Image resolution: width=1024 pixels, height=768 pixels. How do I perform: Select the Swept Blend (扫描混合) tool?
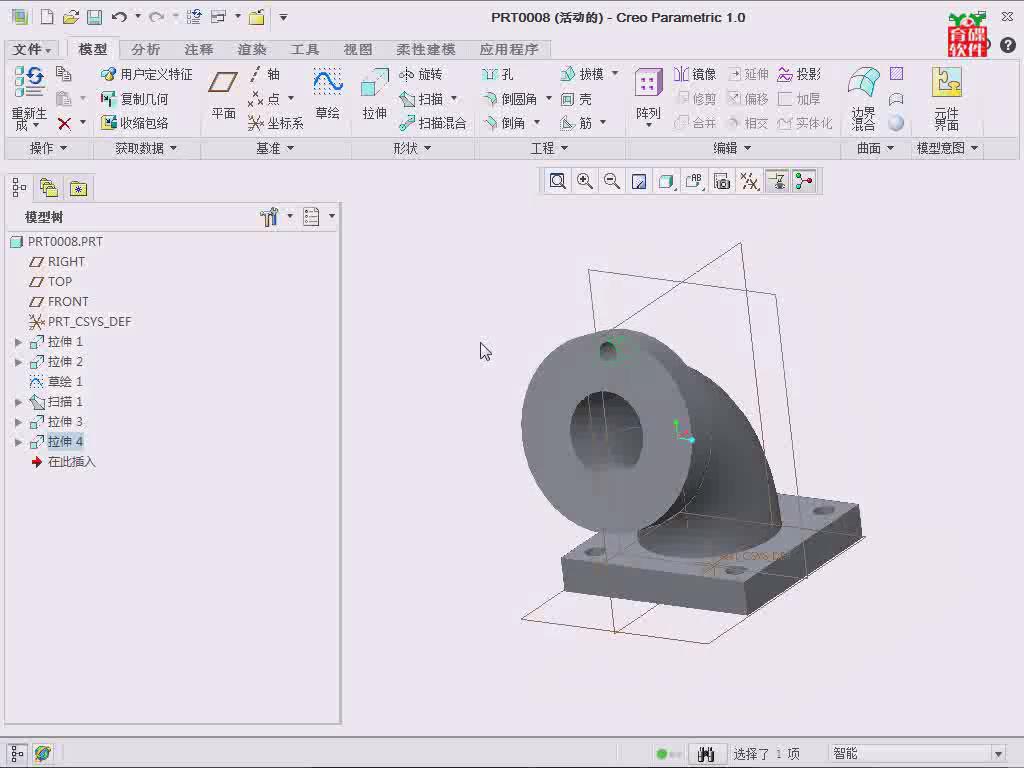432,123
